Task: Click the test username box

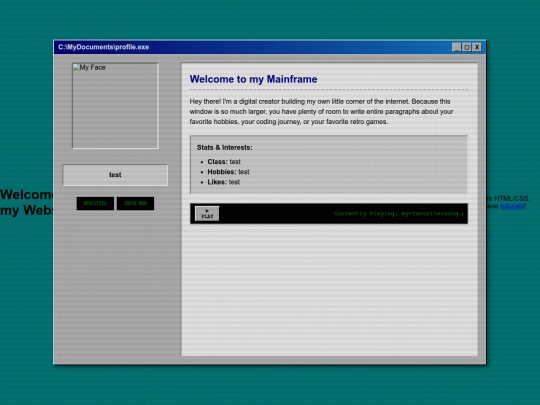Action: (x=115, y=175)
